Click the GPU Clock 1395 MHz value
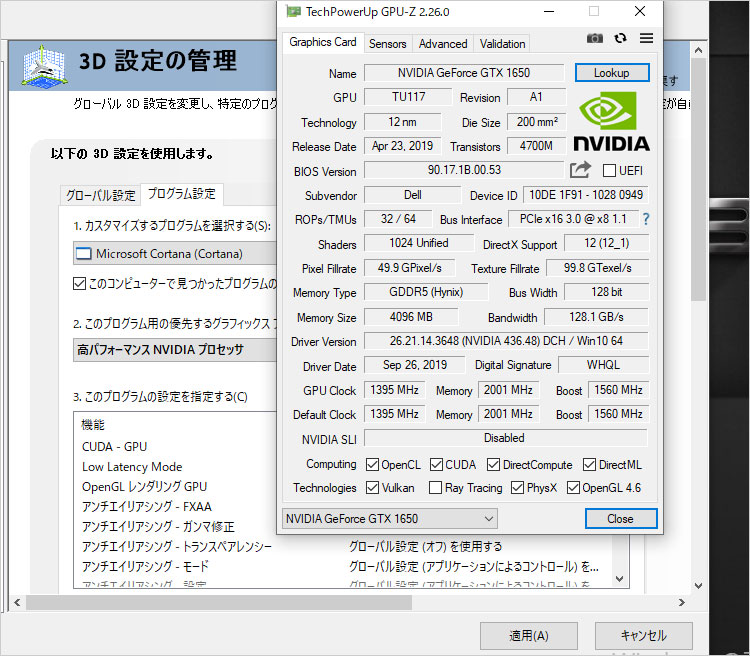 point(395,390)
